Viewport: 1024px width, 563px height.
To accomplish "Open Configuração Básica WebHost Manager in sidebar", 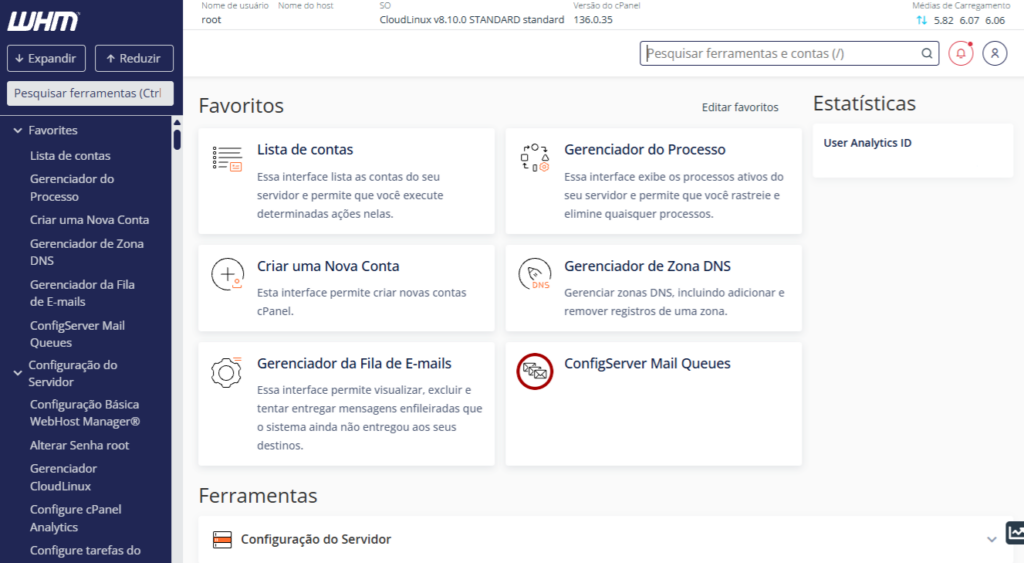I will (x=85, y=413).
